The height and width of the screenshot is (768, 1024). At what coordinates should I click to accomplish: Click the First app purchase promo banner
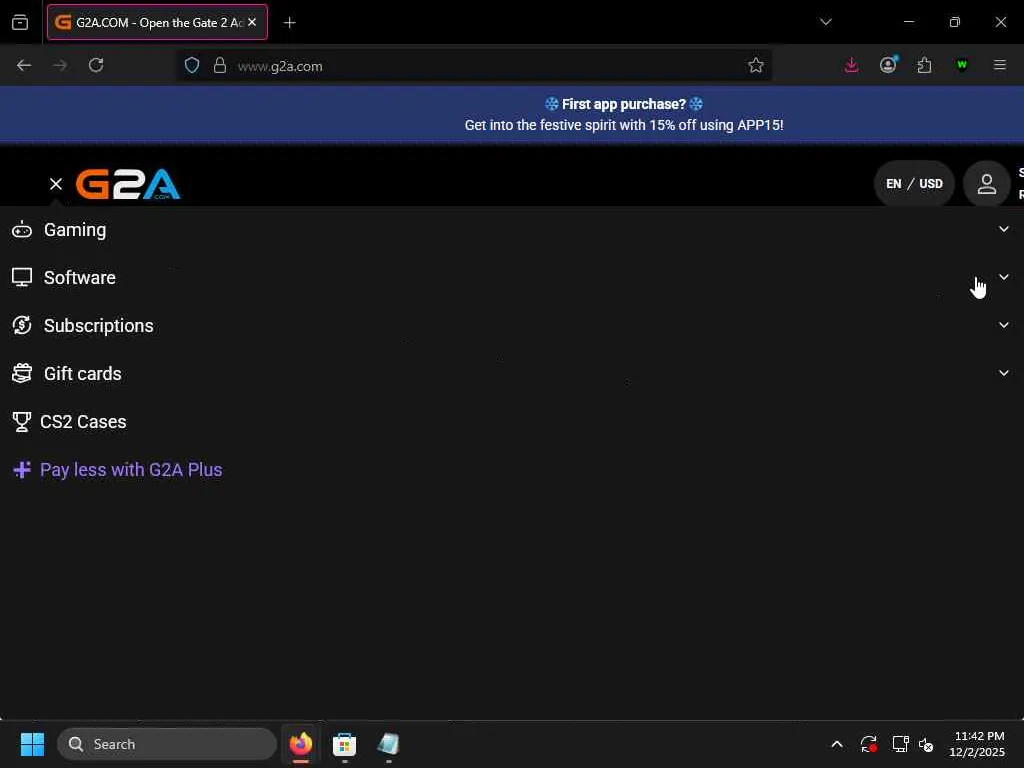pos(512,114)
